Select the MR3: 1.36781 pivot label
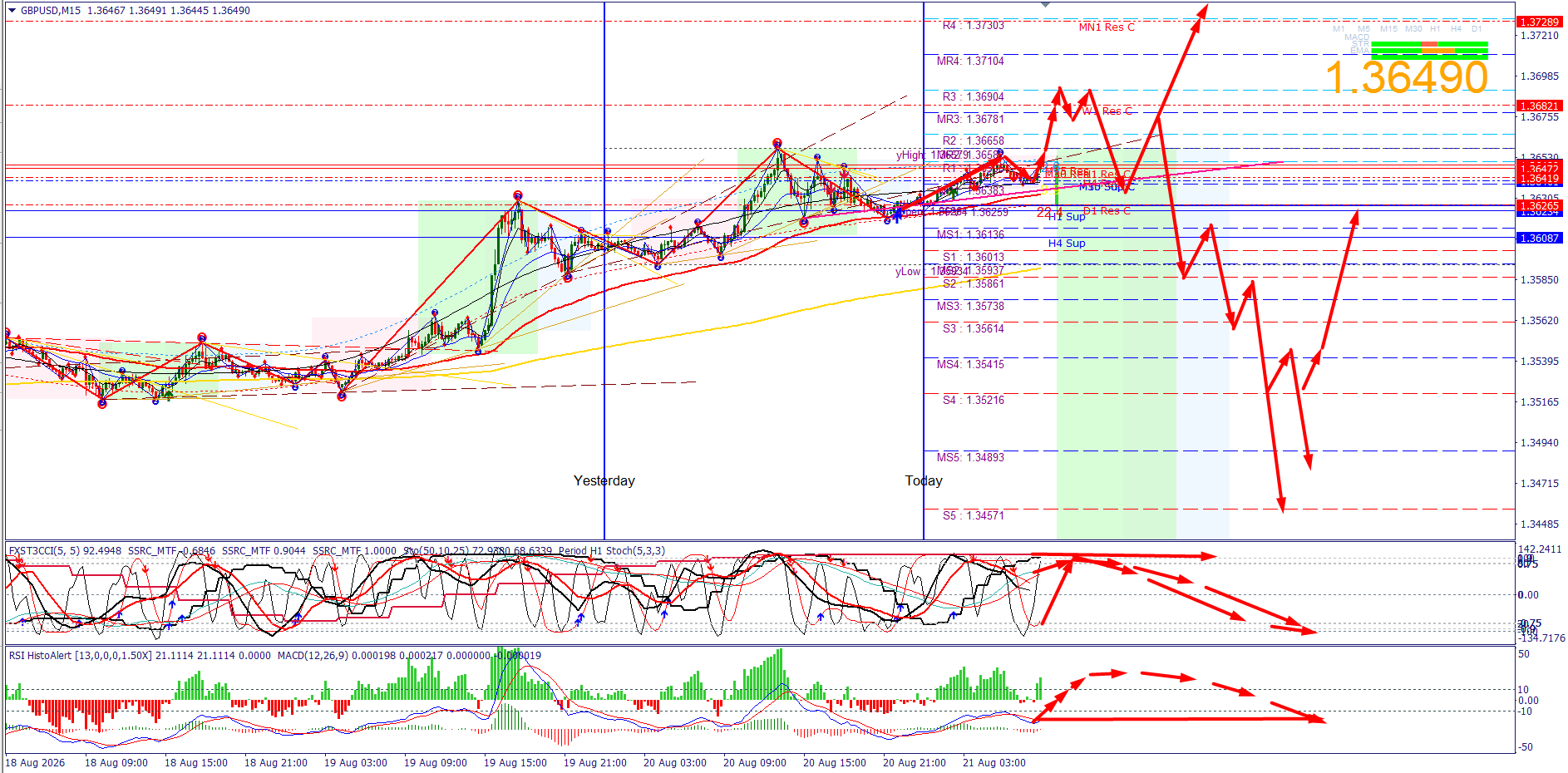Viewport: 1568px width, 773px height. [x=970, y=119]
